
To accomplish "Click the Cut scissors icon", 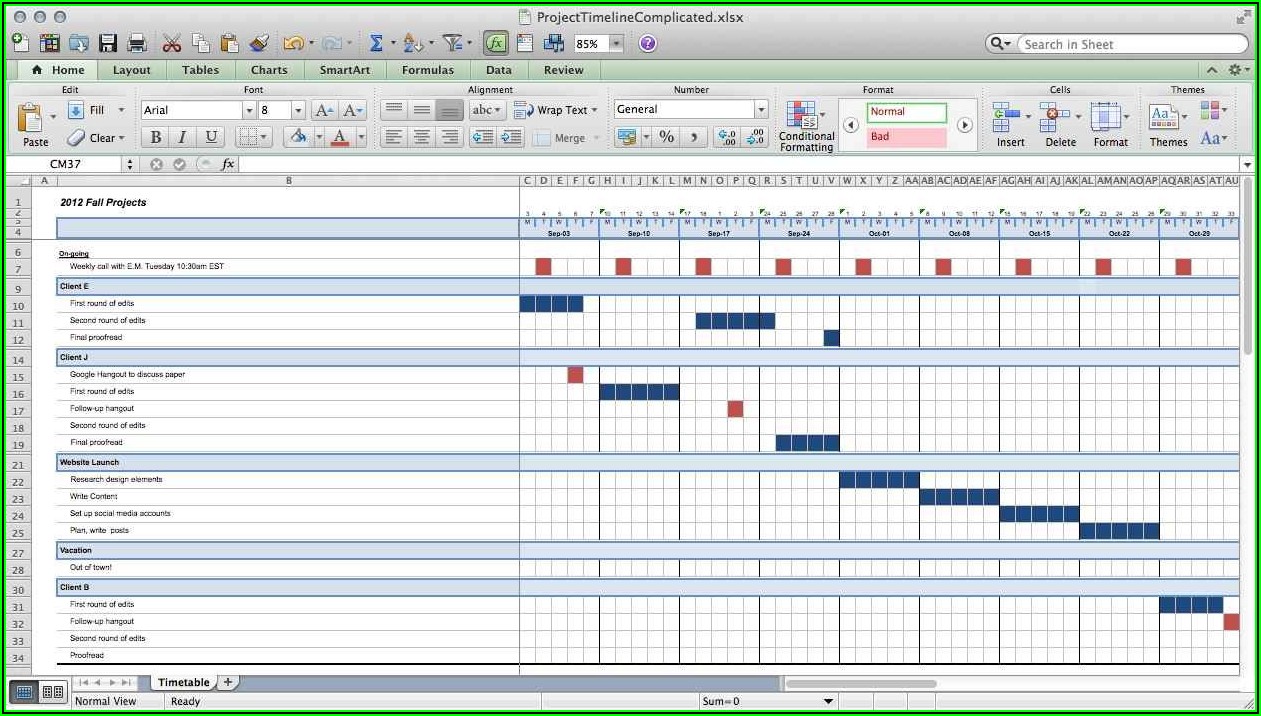I will pos(172,43).
